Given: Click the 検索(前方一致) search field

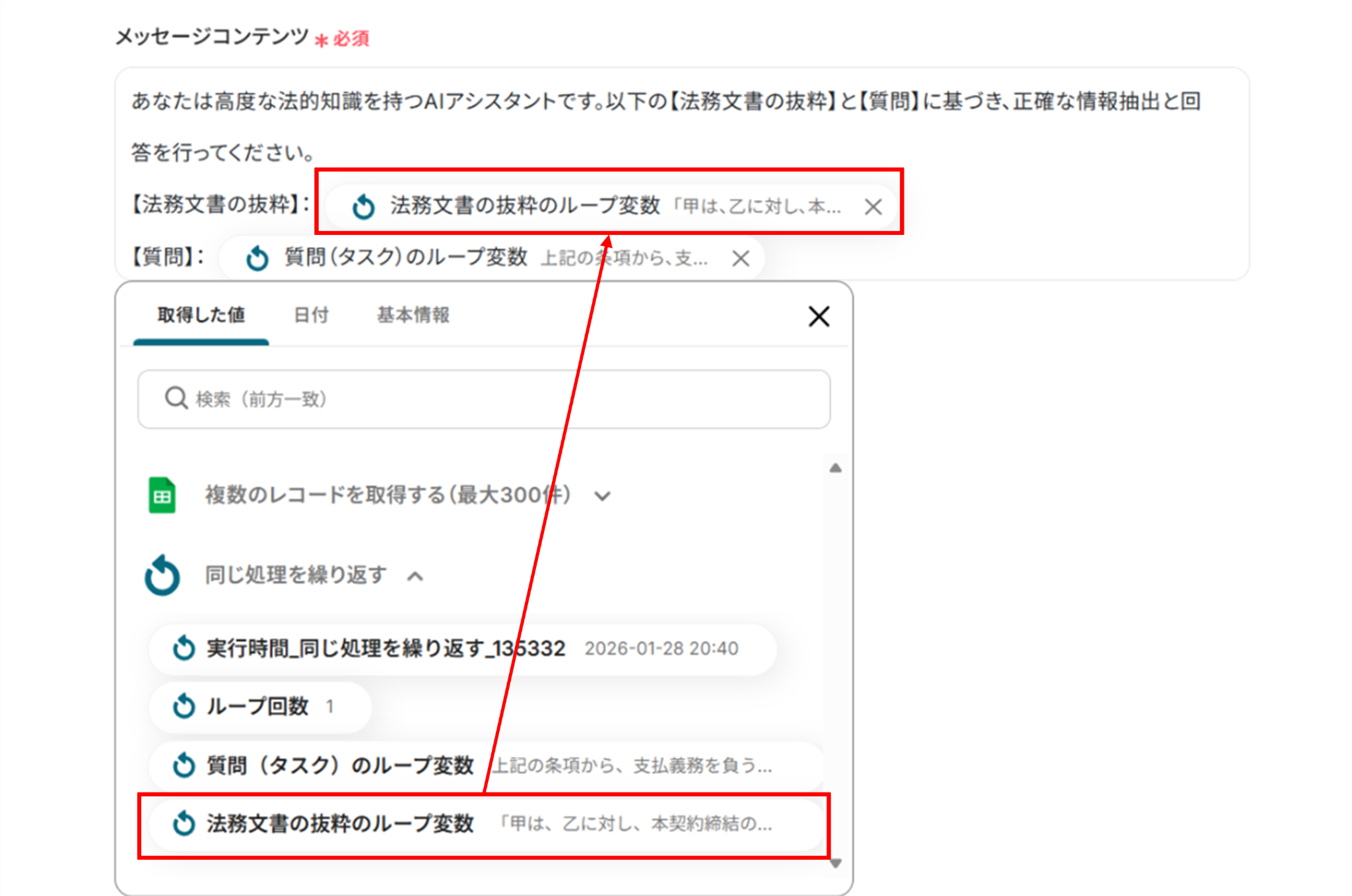Looking at the screenshot, I should [x=484, y=399].
